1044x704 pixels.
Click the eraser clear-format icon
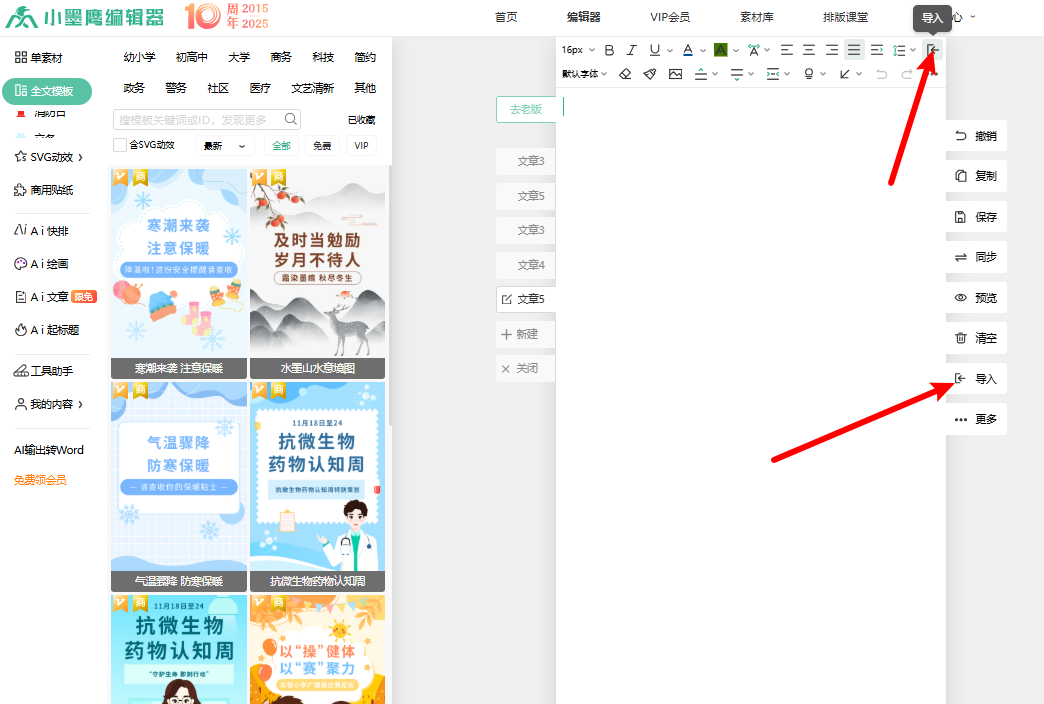[x=625, y=74]
